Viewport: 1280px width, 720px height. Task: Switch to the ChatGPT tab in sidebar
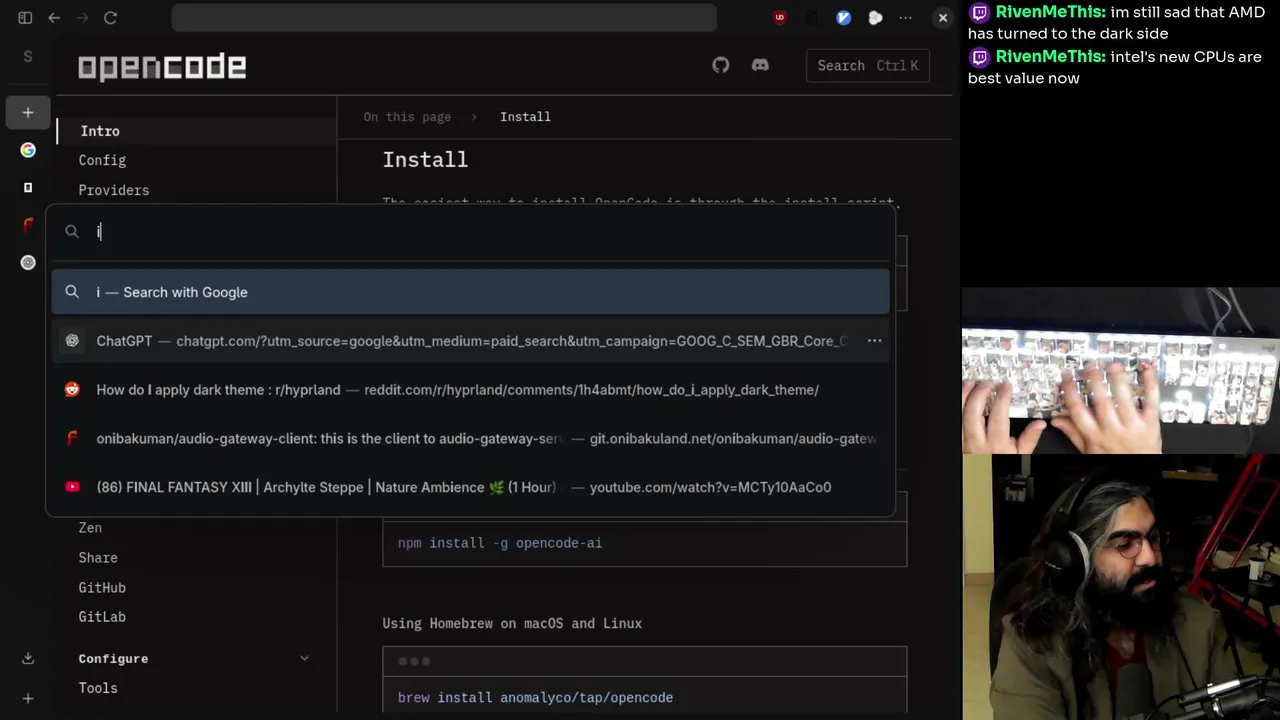(x=28, y=262)
